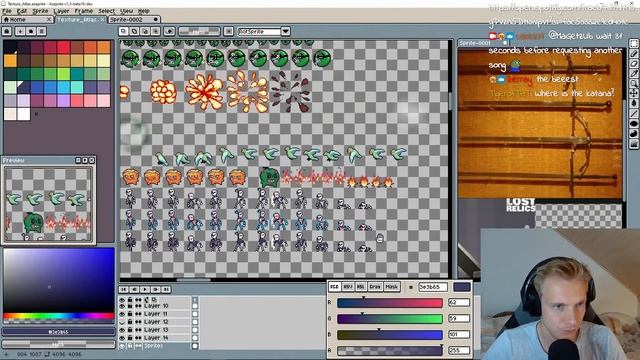
Task: Hide Layer 11 with eye icon
Action: (122, 314)
